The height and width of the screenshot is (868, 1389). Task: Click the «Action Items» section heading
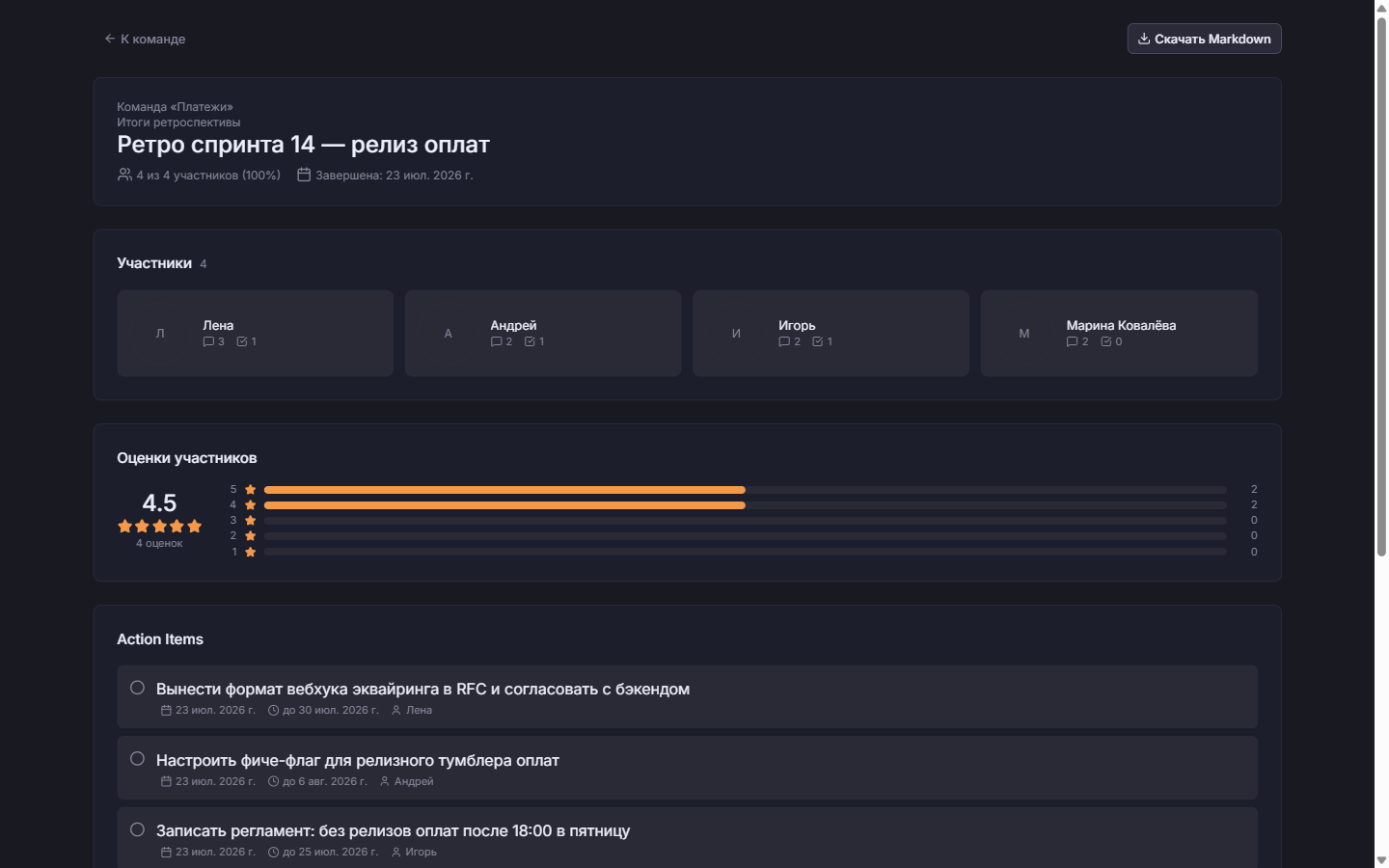coord(160,639)
